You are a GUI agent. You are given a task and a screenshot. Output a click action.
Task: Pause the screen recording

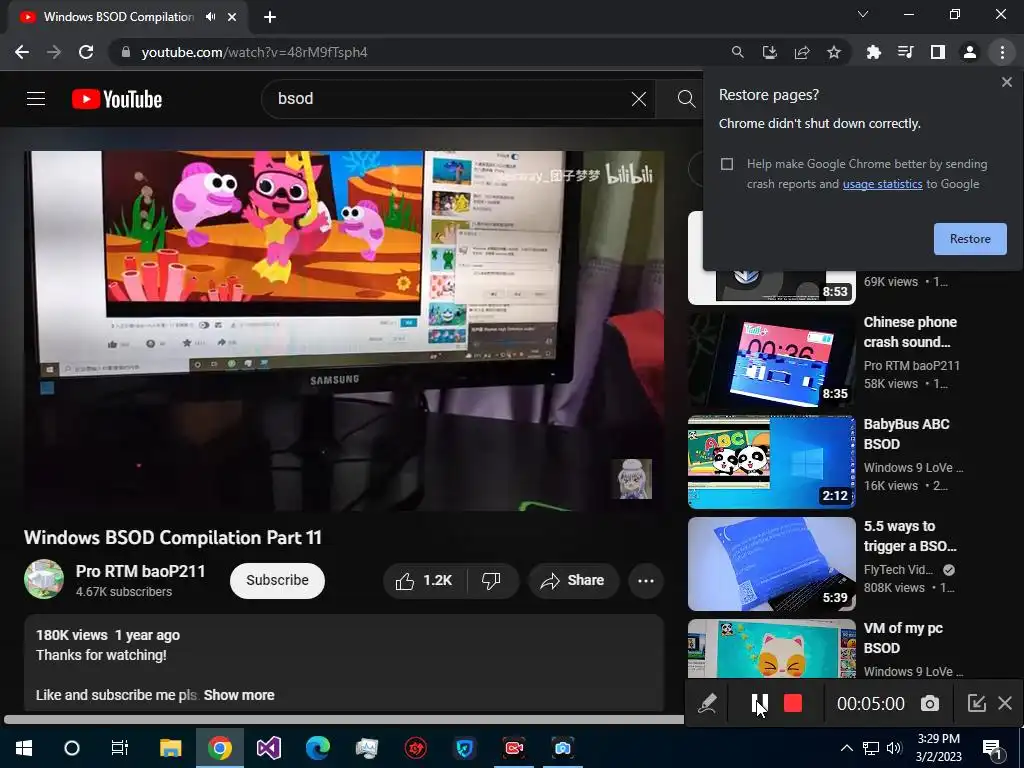tap(760, 703)
